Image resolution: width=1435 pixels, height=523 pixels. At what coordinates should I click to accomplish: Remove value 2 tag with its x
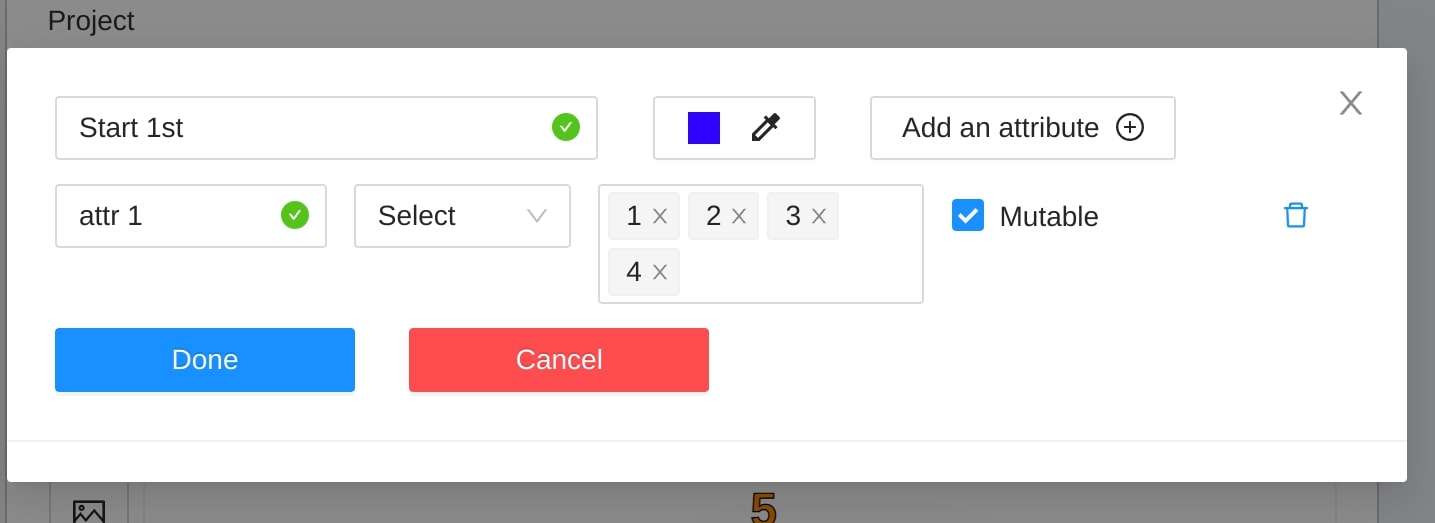[x=739, y=216]
